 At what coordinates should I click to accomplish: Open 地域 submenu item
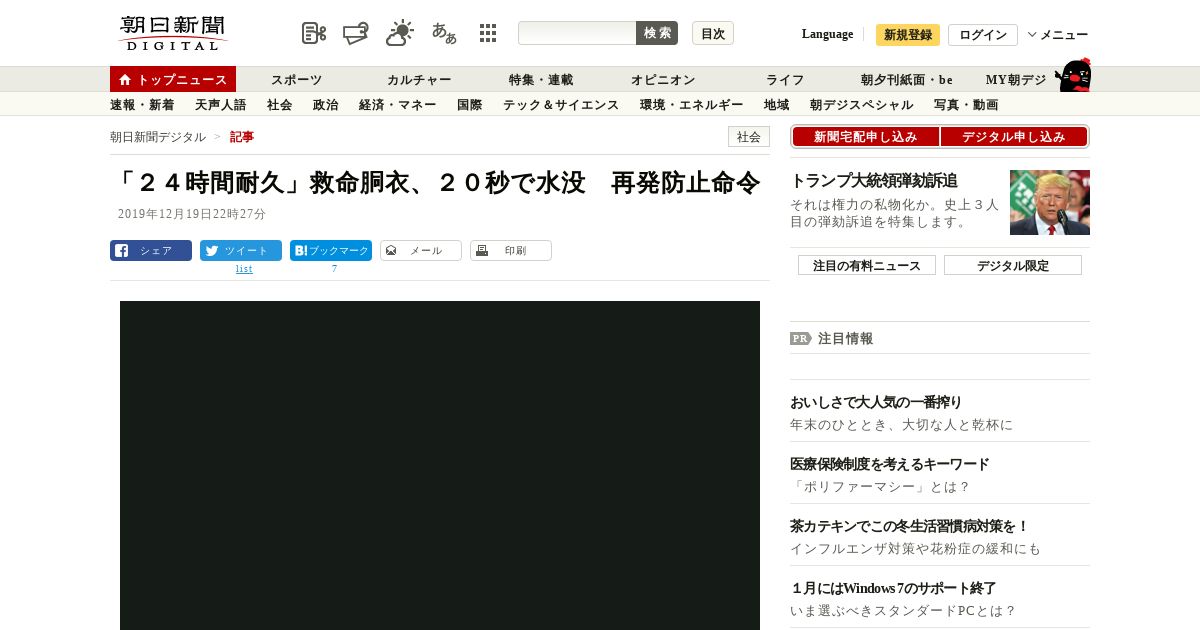click(776, 105)
